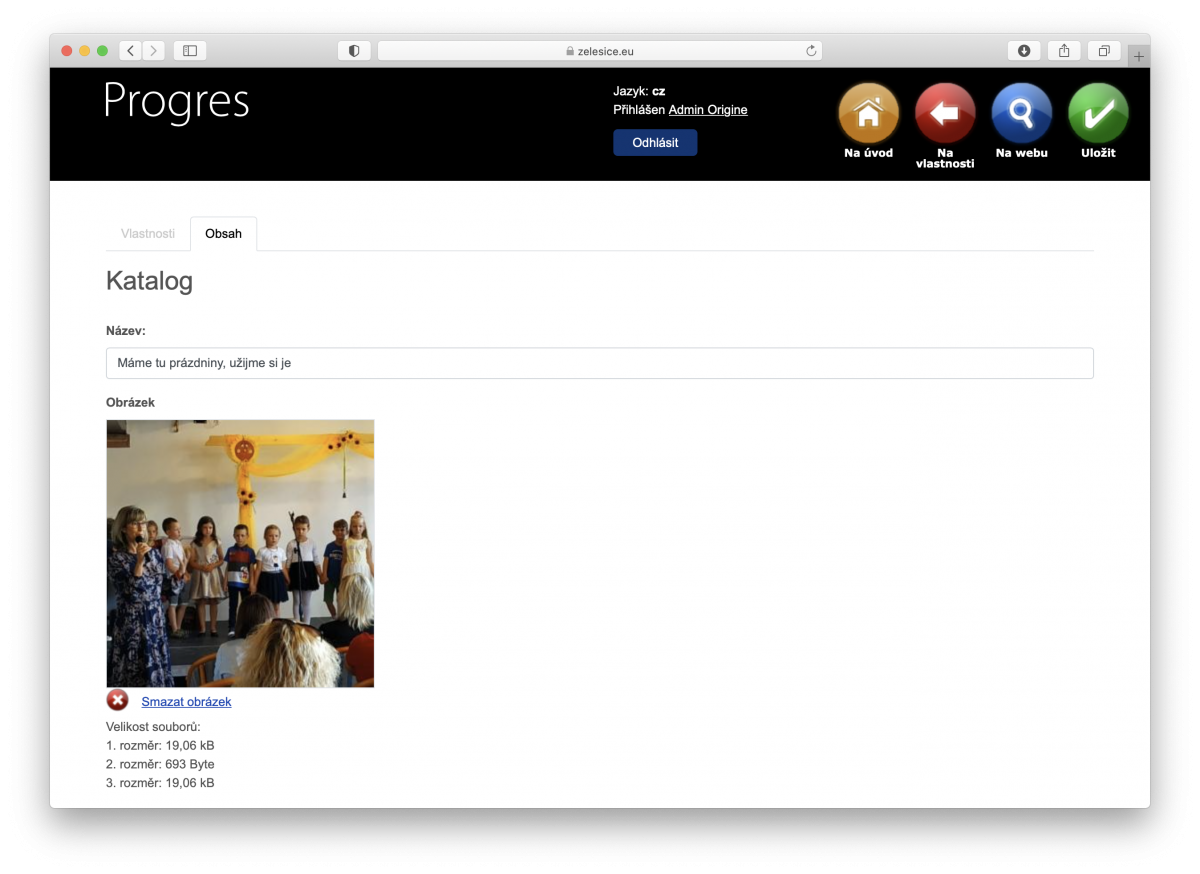This screenshot has width=1200, height=874.
Task: Open Safari downloads icon
Action: pyautogui.click(x=1024, y=51)
